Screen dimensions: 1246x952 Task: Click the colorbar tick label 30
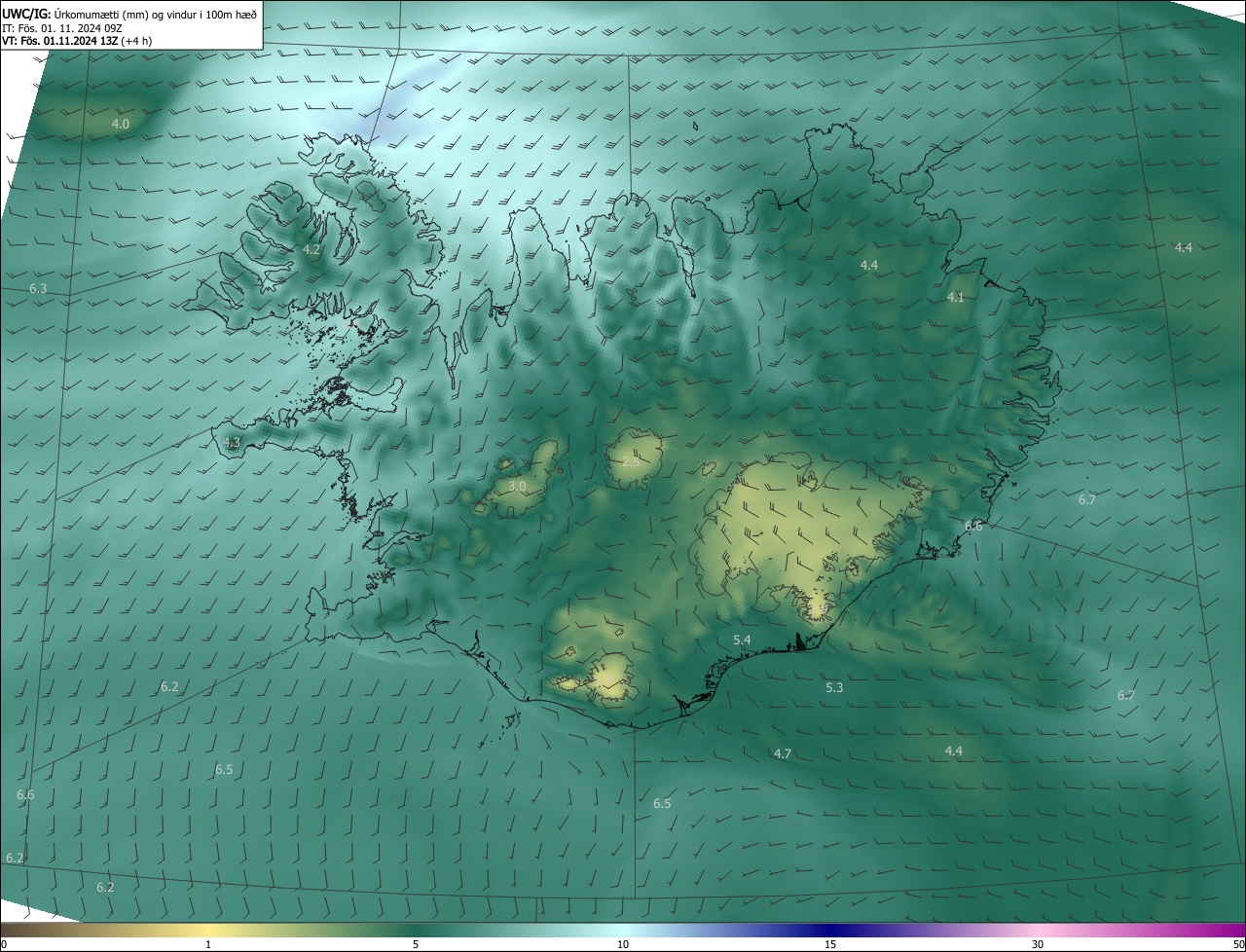tap(1038, 944)
